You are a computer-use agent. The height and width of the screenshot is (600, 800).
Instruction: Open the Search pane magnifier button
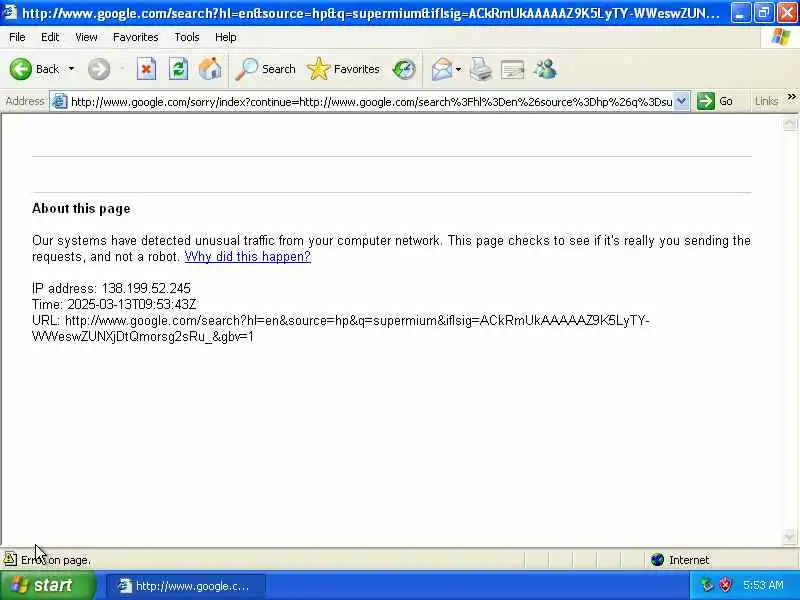pyautogui.click(x=265, y=69)
